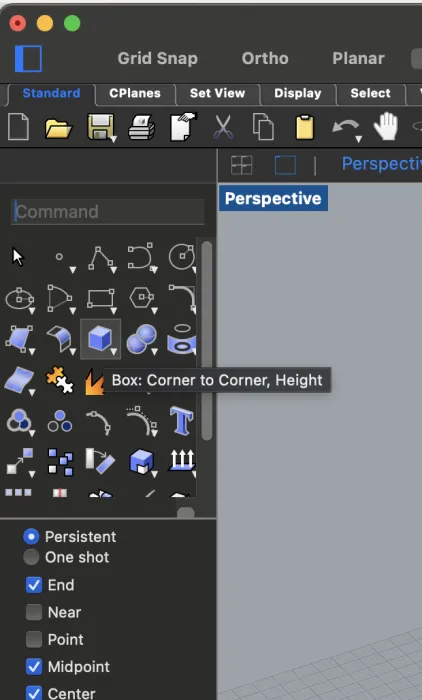The image size is (422, 700).
Task: Open the Set View toolbar tab
Action: [217, 93]
